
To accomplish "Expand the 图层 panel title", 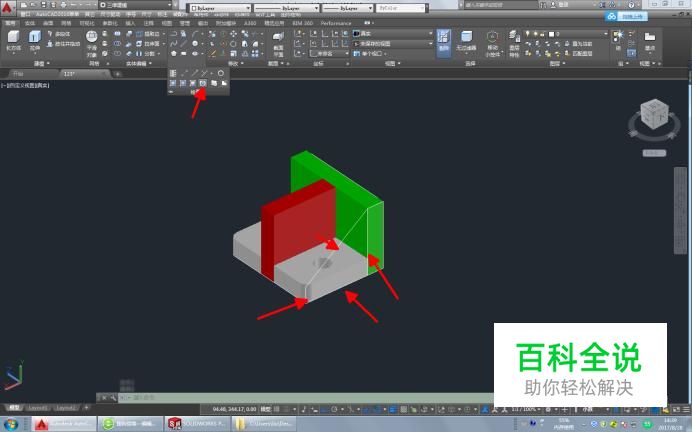I will tap(557, 64).
